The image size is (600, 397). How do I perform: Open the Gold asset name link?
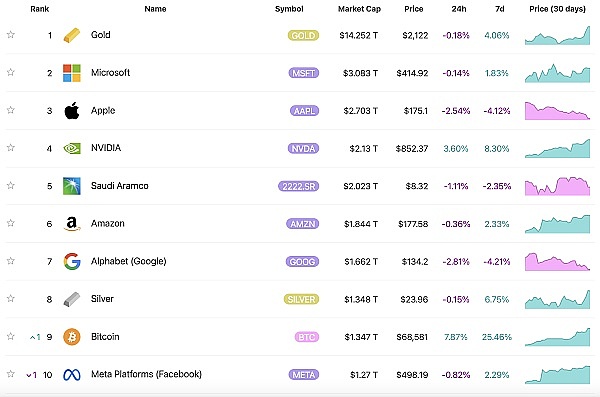pos(101,35)
